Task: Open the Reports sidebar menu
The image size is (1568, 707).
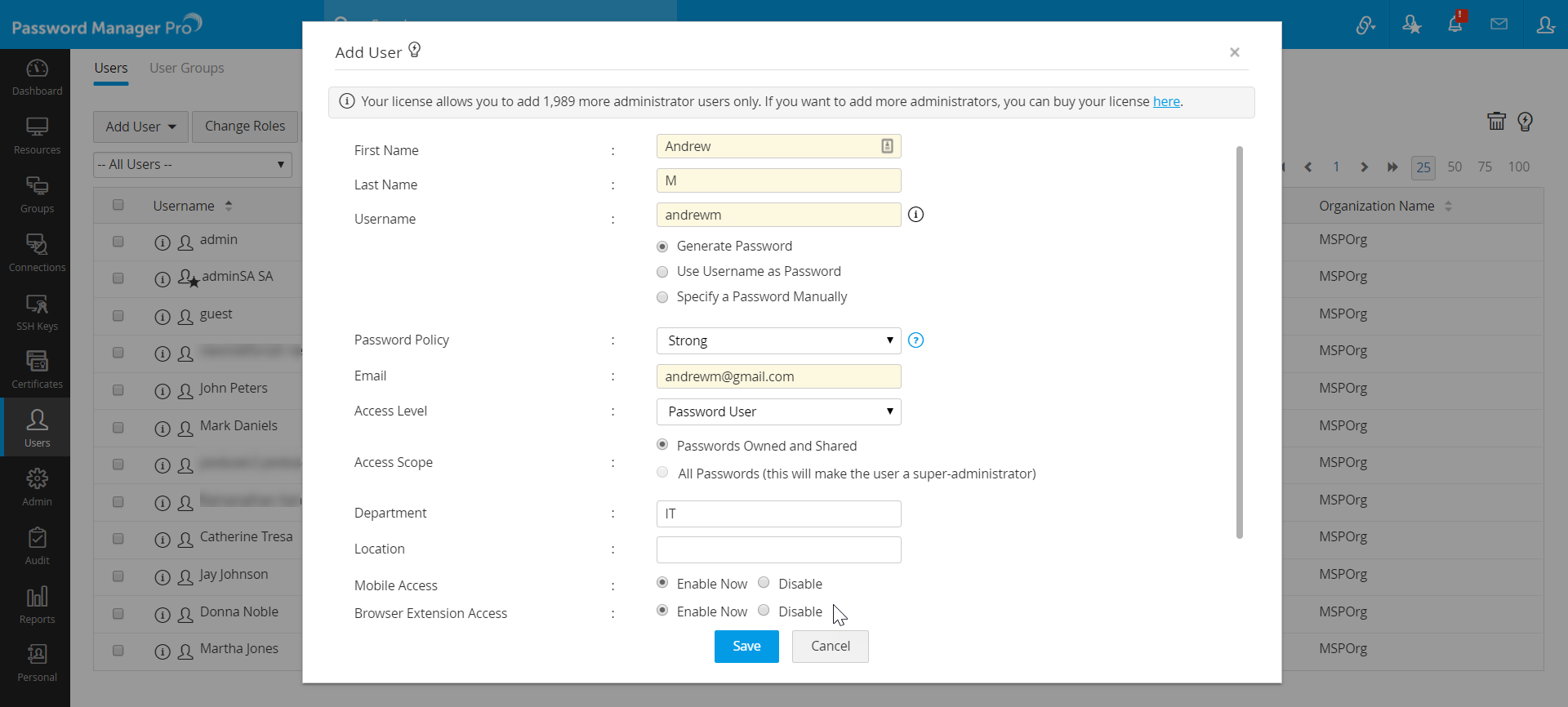Action: (37, 605)
